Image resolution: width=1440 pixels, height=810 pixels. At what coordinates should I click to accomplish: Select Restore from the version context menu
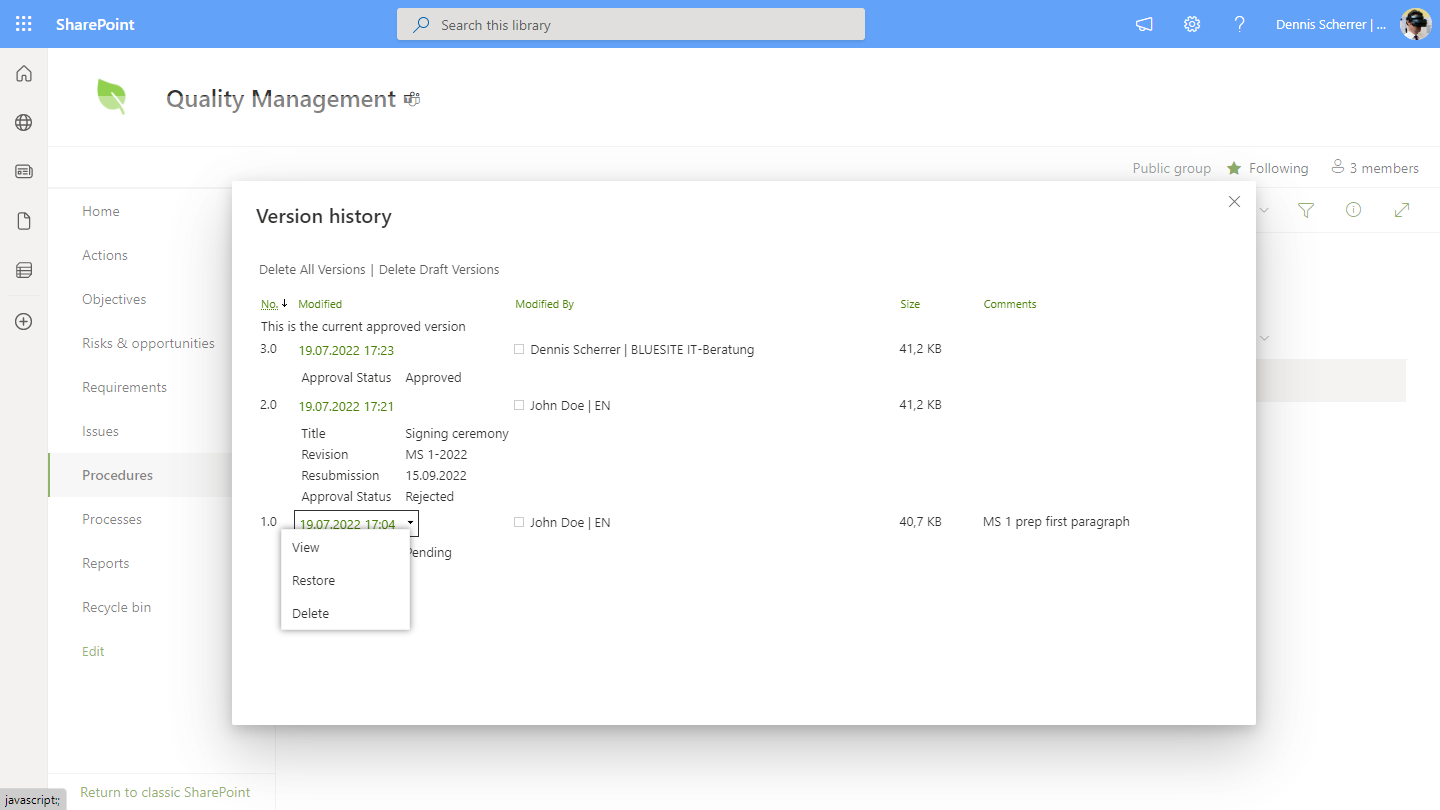click(313, 581)
